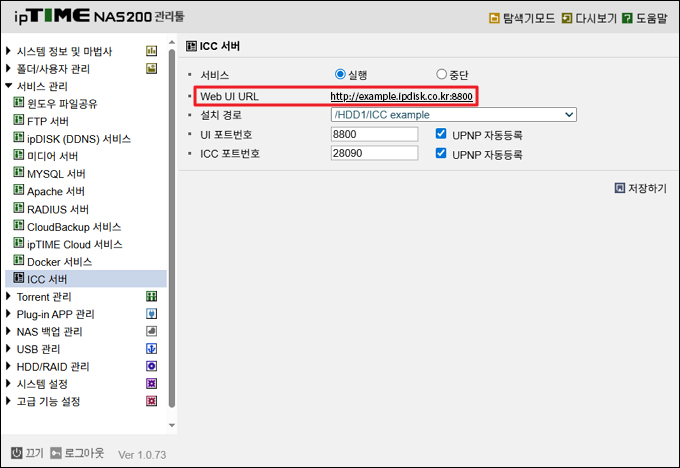680x468 pixels.
Task: Toggle UPNP 자동등록 for ICC 포트번호
Action: pyautogui.click(x=441, y=154)
